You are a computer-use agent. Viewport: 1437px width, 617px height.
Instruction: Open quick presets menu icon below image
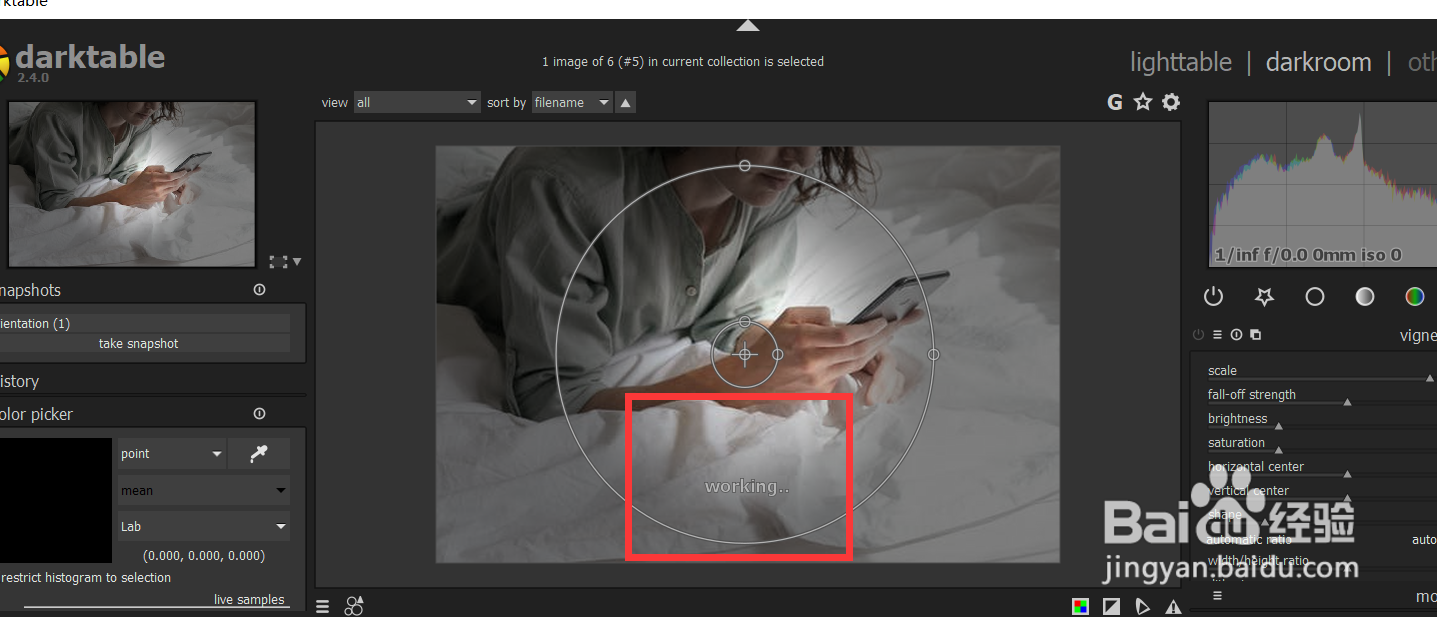coord(322,606)
